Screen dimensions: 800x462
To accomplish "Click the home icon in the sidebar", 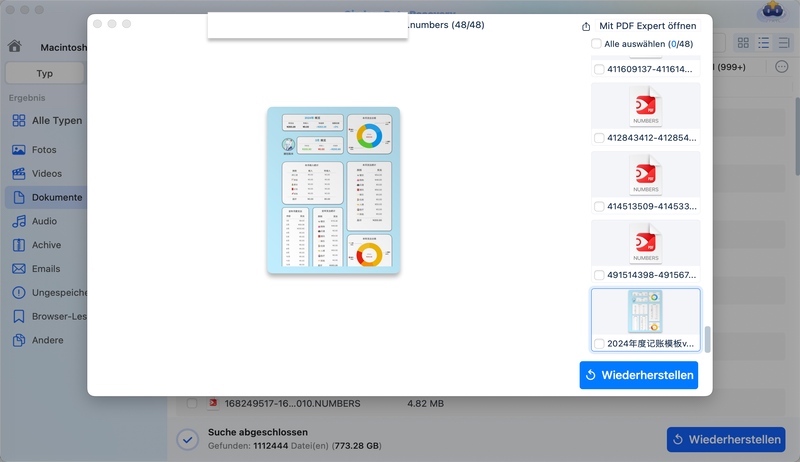I will pyautogui.click(x=15, y=46).
